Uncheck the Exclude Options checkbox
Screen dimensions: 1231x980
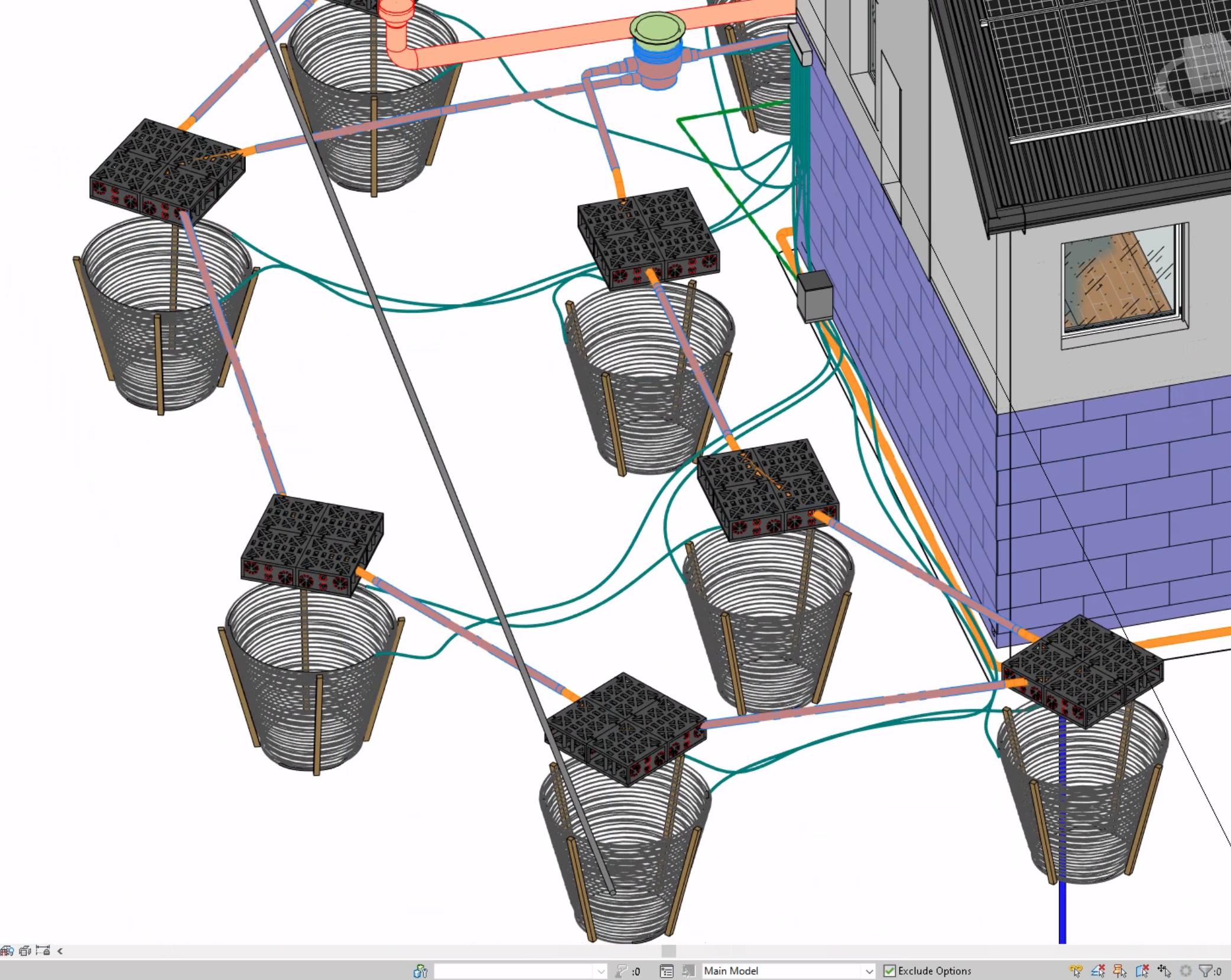pos(889,971)
